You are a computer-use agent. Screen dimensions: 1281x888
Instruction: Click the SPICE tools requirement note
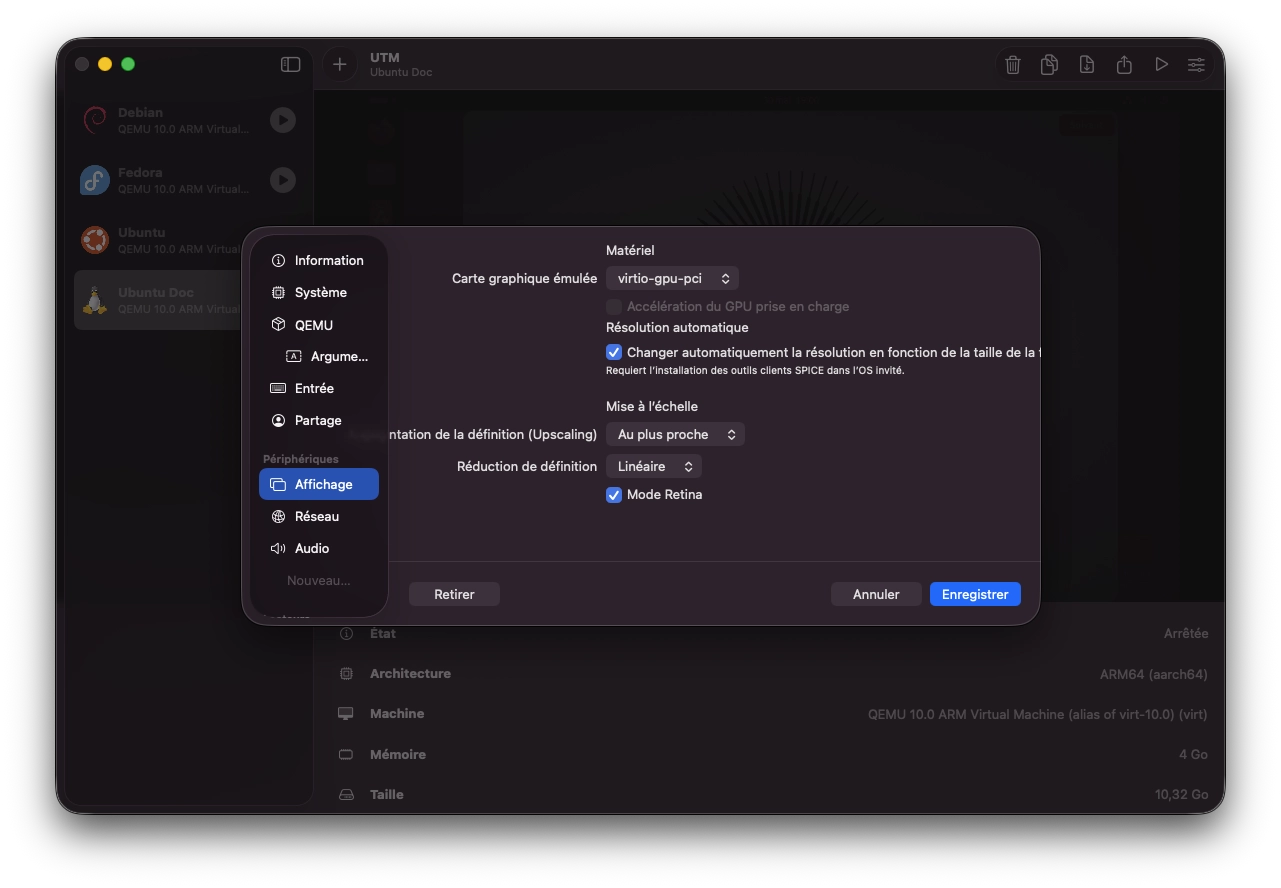click(755, 371)
